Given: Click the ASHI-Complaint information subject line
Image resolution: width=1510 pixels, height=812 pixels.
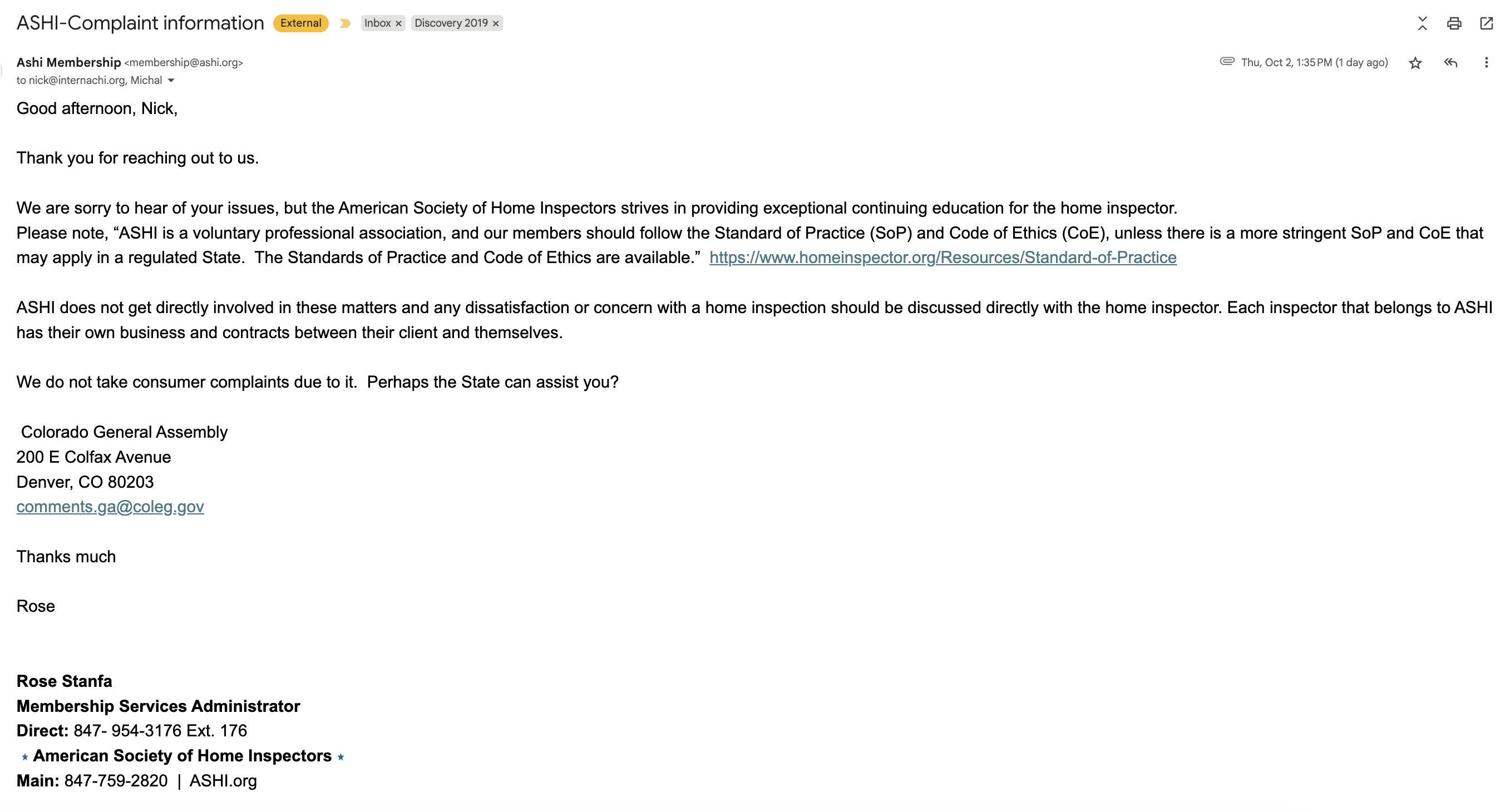Looking at the screenshot, I should (140, 23).
